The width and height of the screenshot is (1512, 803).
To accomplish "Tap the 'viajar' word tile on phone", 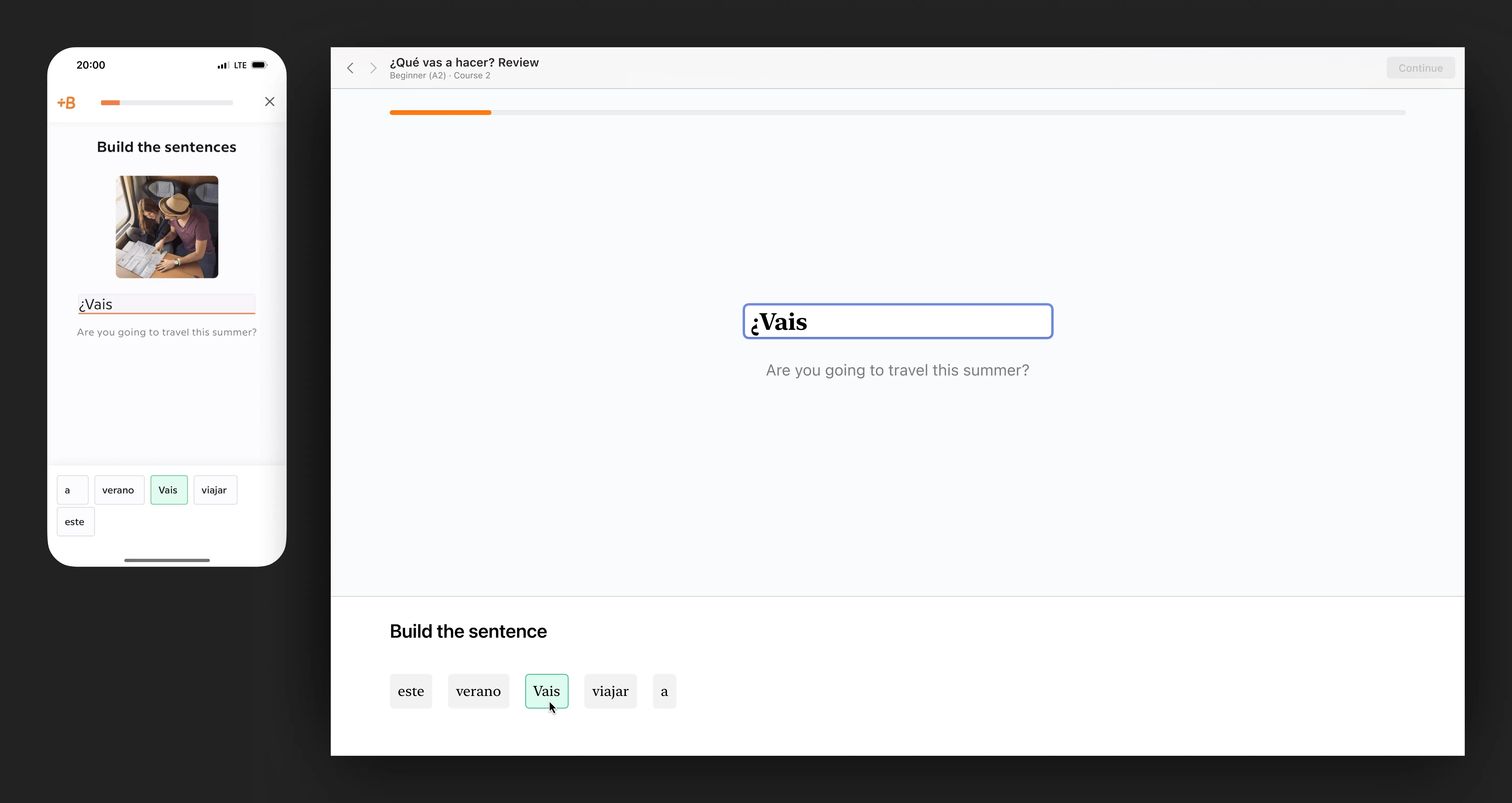I will (x=216, y=490).
